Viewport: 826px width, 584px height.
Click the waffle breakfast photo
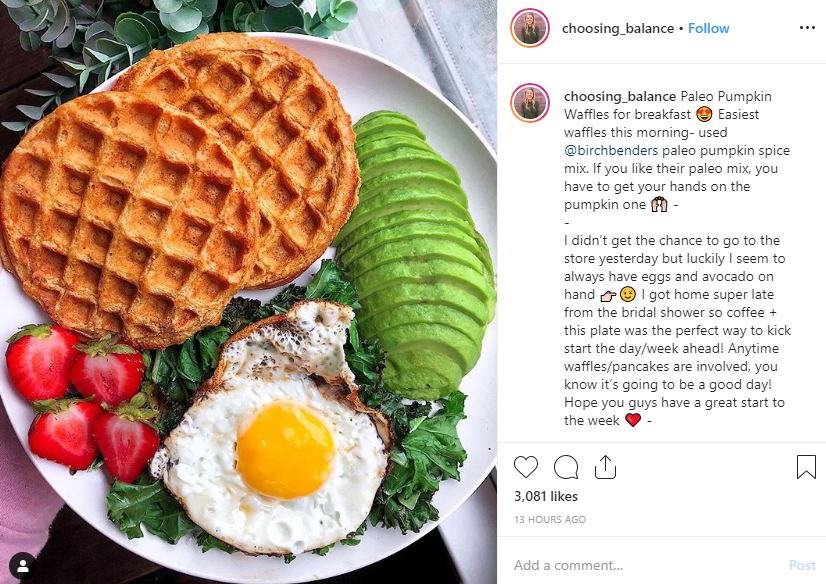(x=248, y=292)
